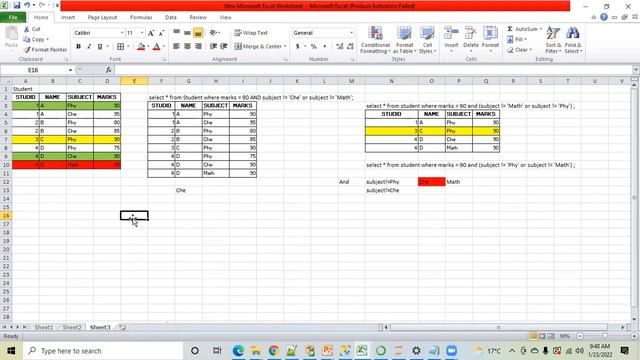This screenshot has width=640, height=360.
Task: Open the General number format dropdown
Action: coord(351,33)
